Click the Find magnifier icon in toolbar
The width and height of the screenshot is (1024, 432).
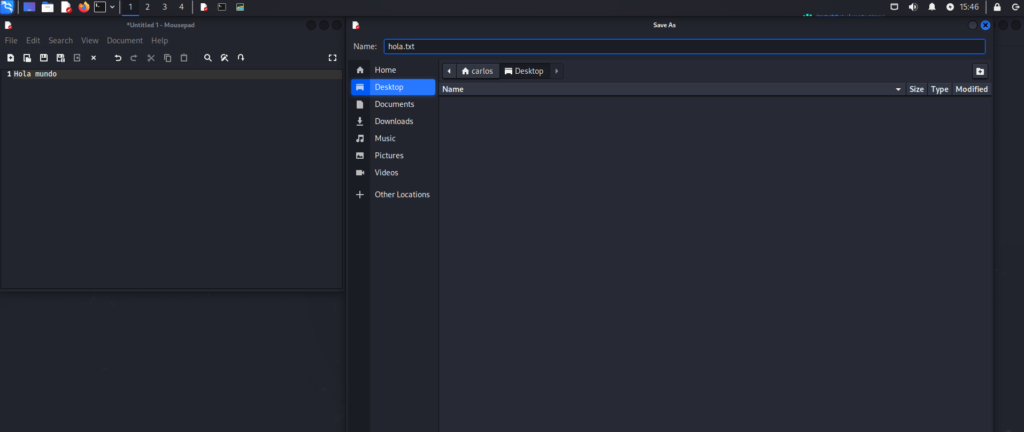coord(208,58)
